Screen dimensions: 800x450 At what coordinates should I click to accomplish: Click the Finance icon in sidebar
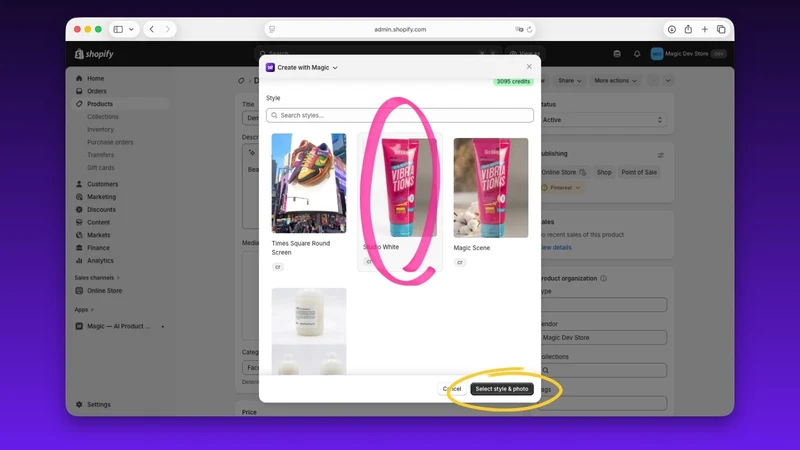(79, 248)
